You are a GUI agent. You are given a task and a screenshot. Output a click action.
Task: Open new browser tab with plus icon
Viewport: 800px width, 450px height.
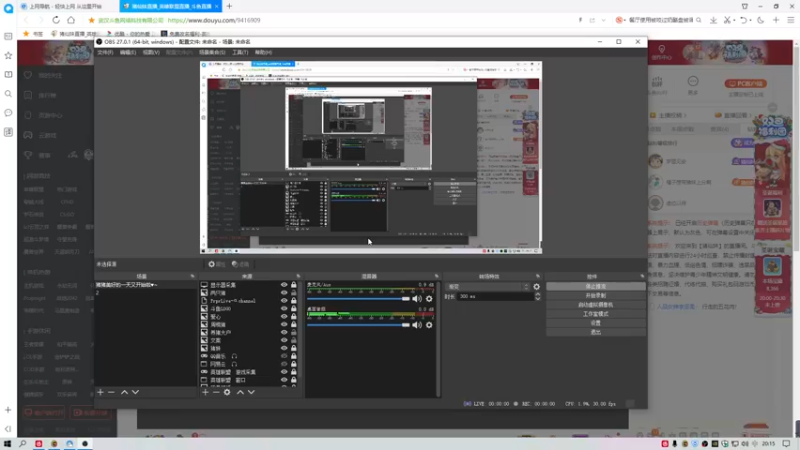pos(229,6)
